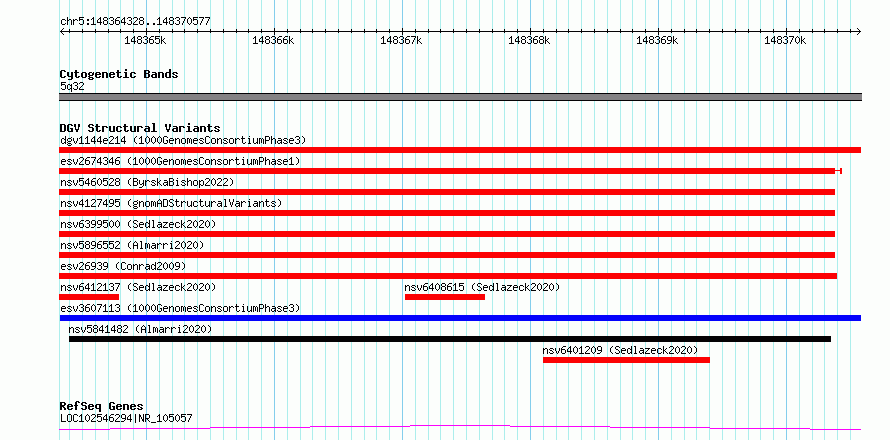Open the nsv5460528 ByrskaBishop2022 label
890x440 pixels.
147,182
